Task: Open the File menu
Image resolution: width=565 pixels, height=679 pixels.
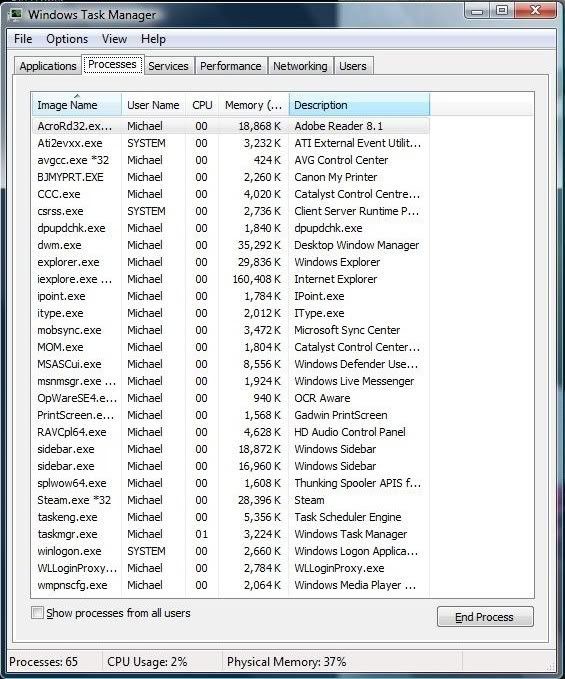Action: (23, 39)
